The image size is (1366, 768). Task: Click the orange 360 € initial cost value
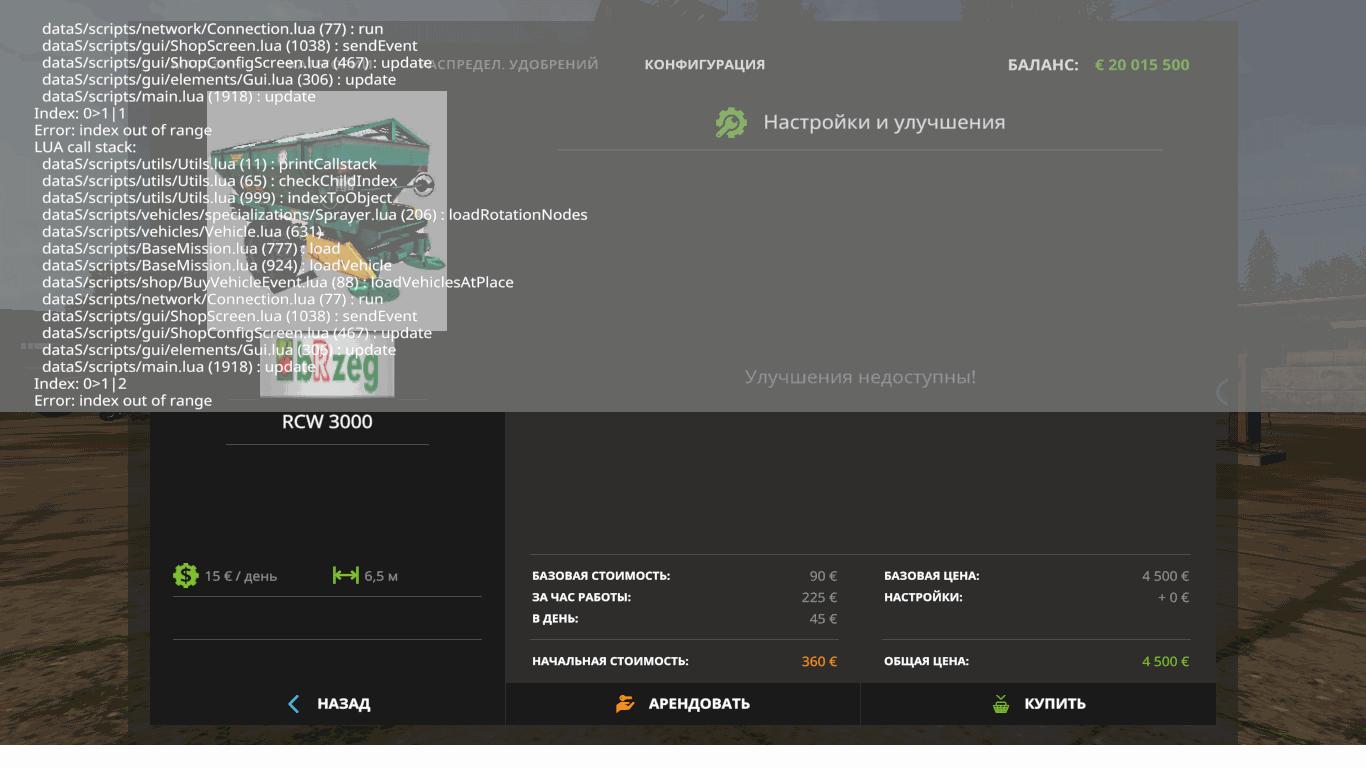point(819,661)
